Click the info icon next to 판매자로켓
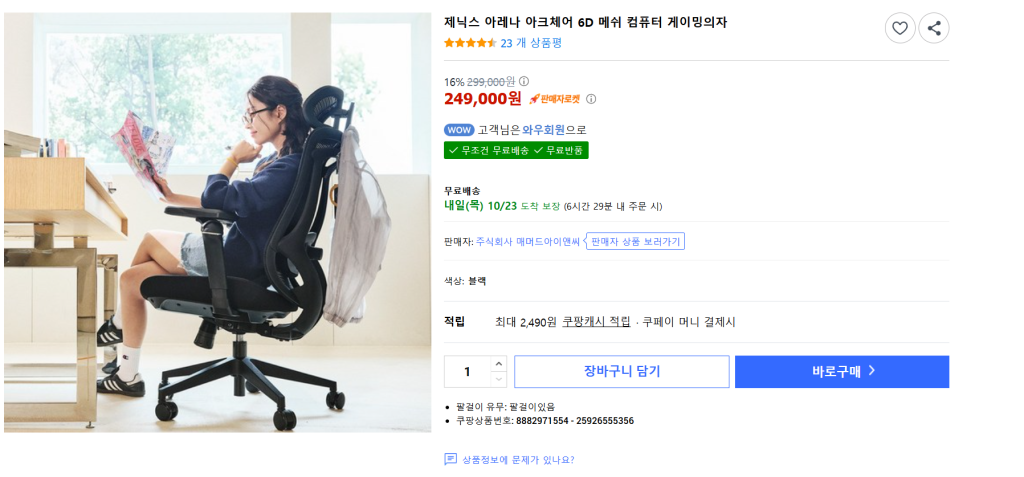 pyautogui.click(x=591, y=99)
